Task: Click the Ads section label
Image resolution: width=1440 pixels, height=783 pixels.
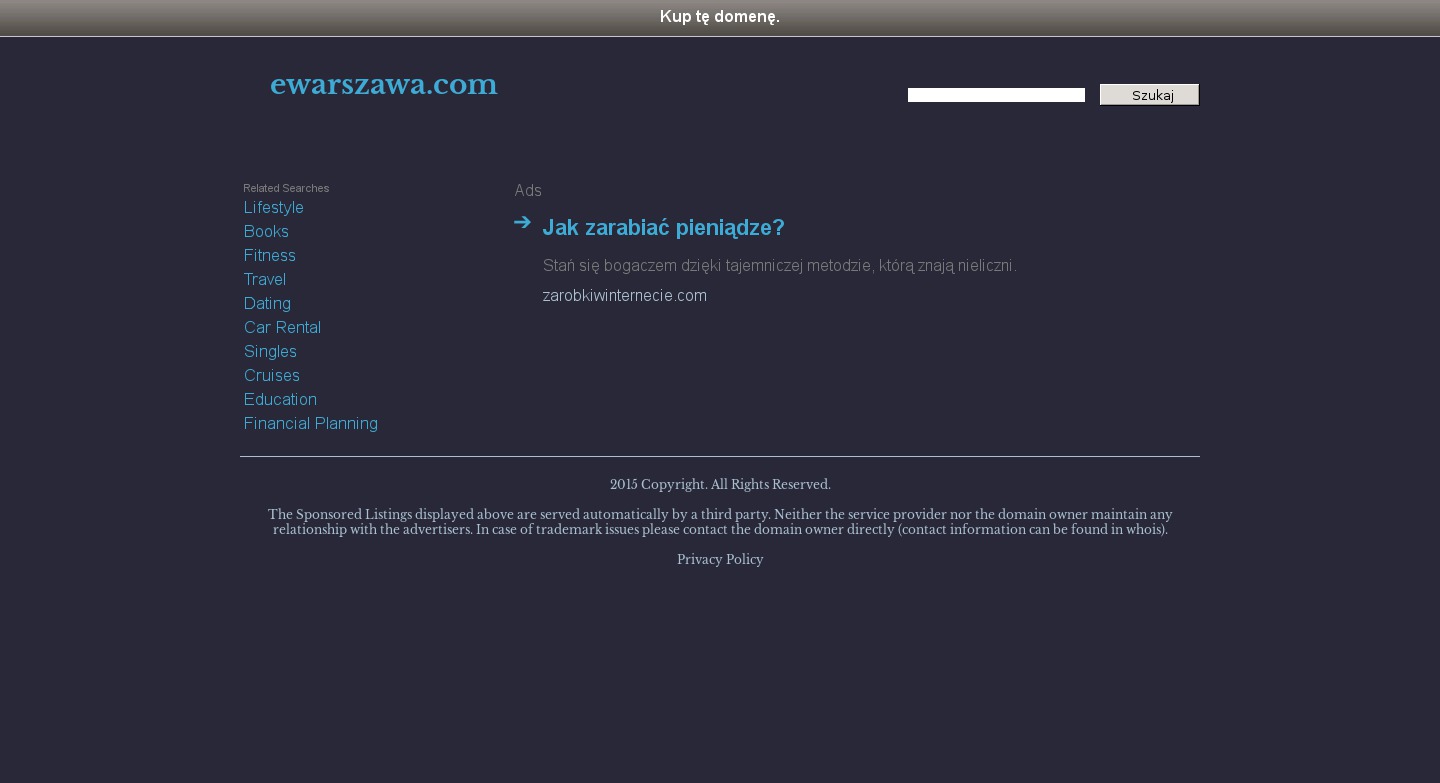Action: (528, 191)
